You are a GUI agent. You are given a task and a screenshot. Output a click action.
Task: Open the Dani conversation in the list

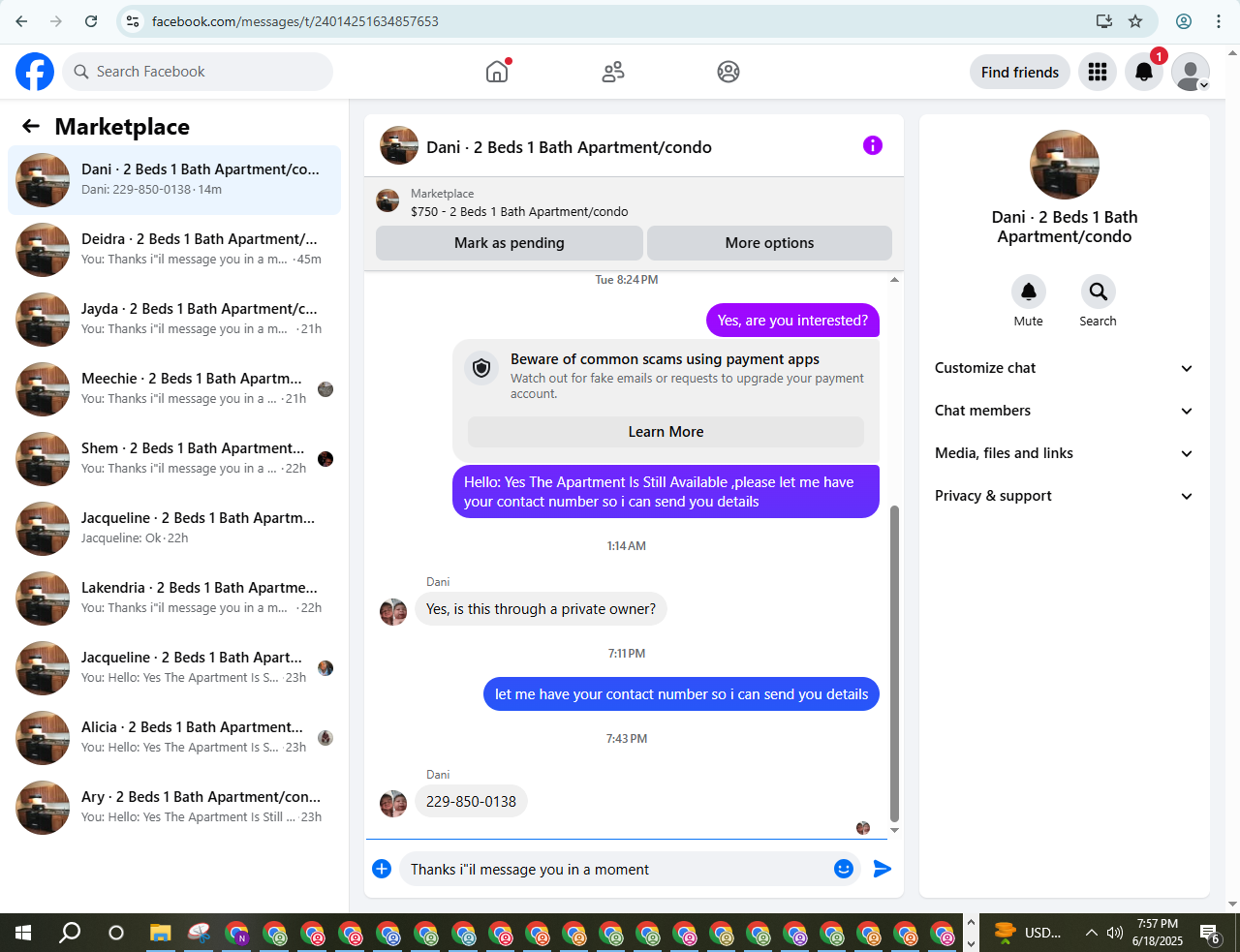pos(174,180)
